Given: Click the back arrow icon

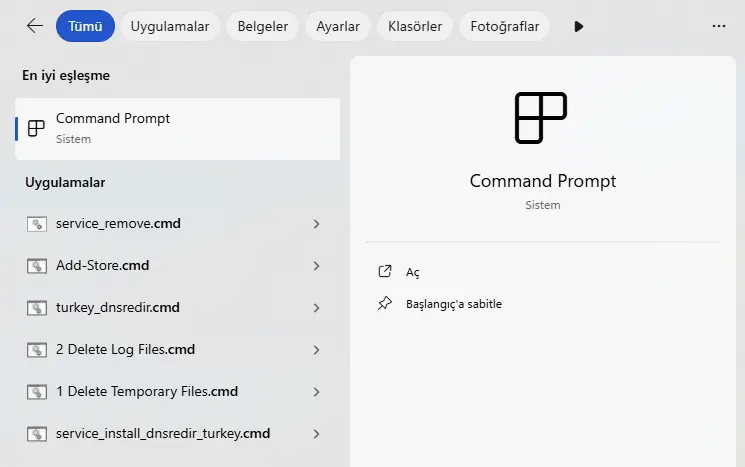Looking at the screenshot, I should point(35,26).
